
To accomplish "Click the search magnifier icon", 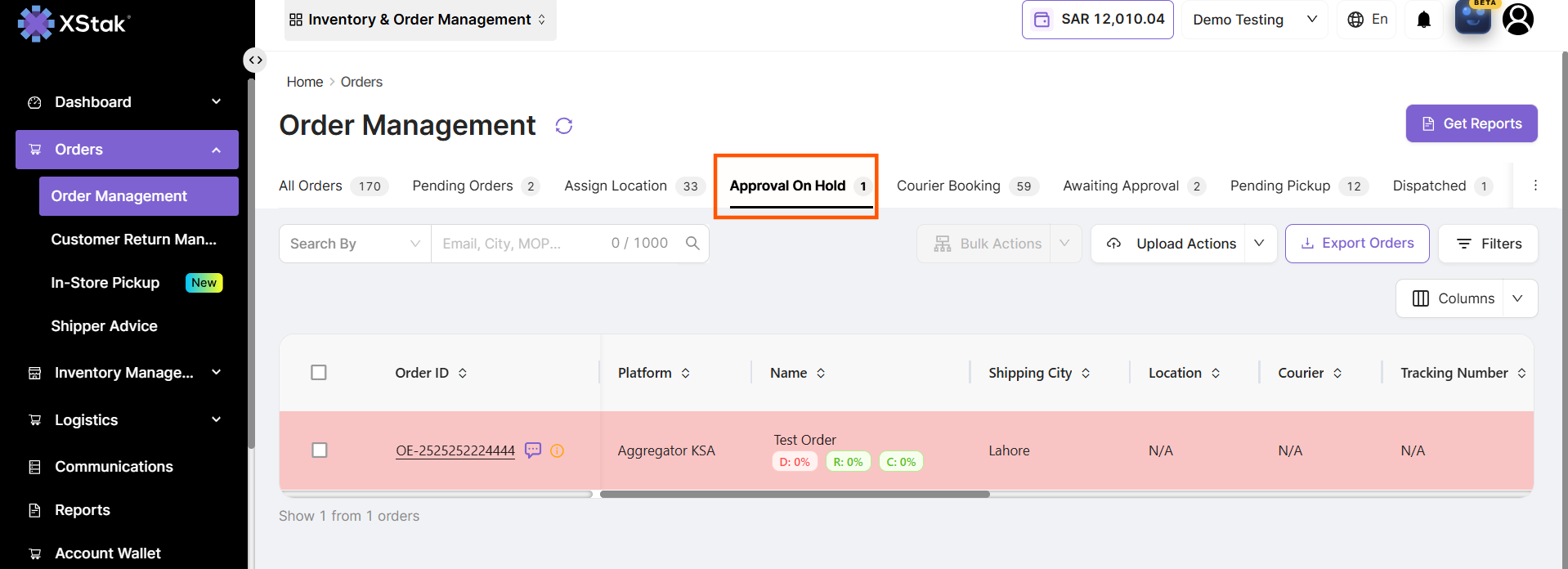I will coord(692,243).
